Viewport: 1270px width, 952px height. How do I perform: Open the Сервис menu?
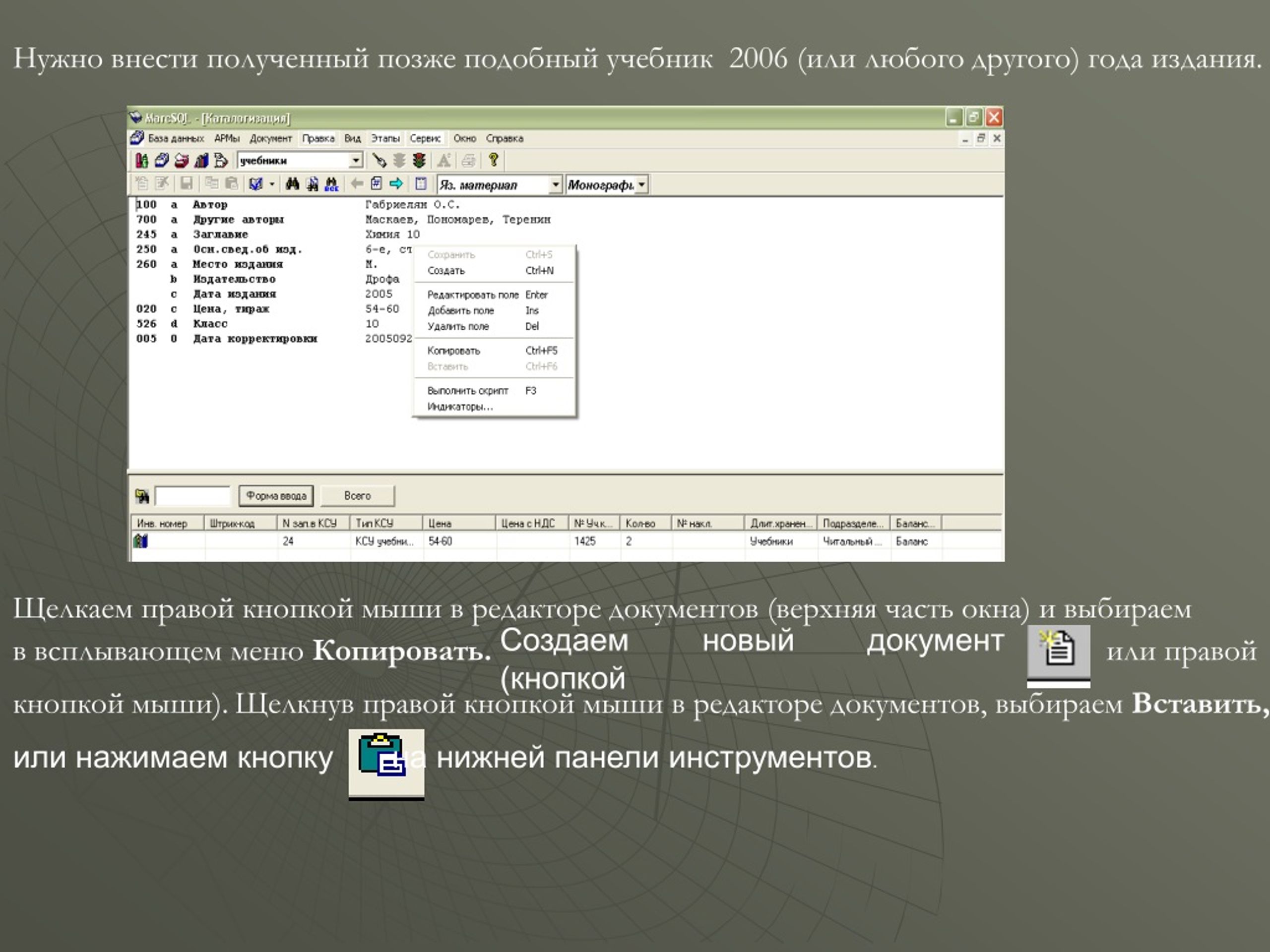click(425, 138)
